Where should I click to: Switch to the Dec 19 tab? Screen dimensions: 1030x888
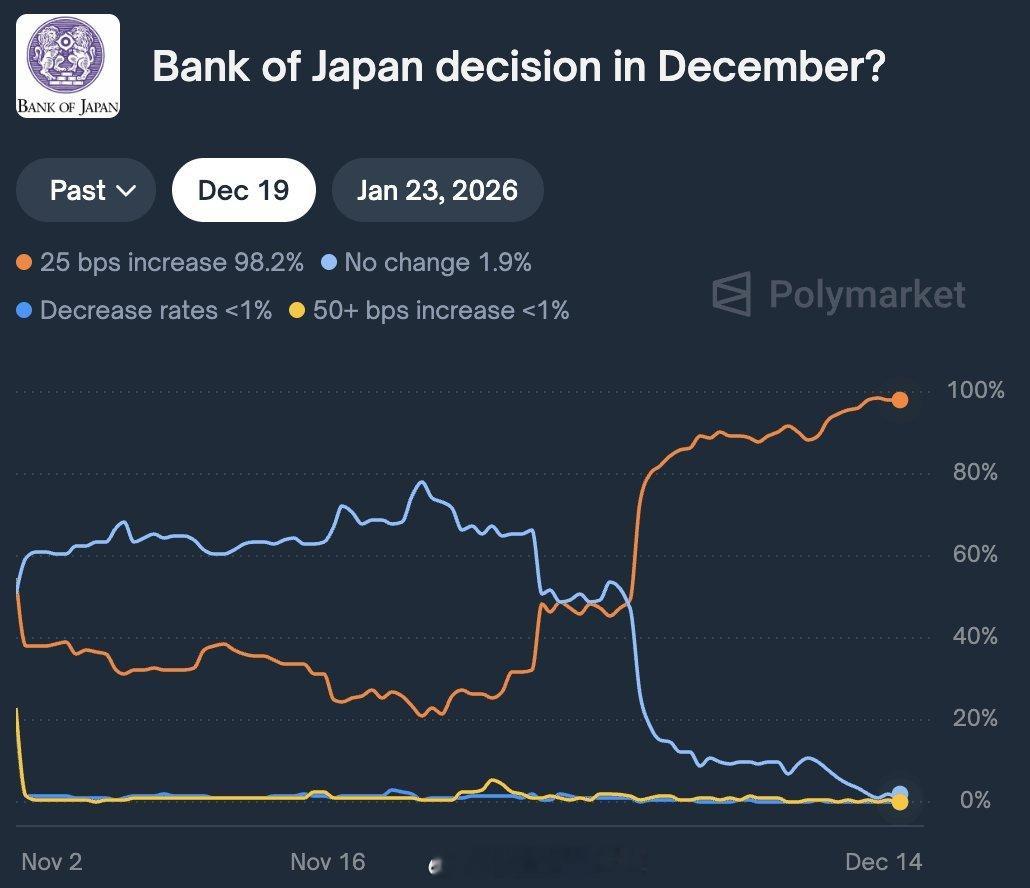pos(243,190)
